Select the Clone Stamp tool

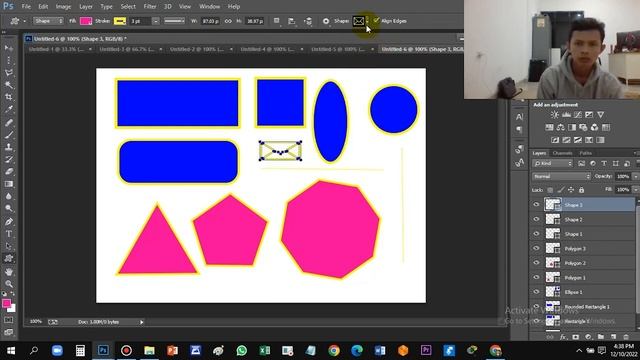(x=9, y=147)
